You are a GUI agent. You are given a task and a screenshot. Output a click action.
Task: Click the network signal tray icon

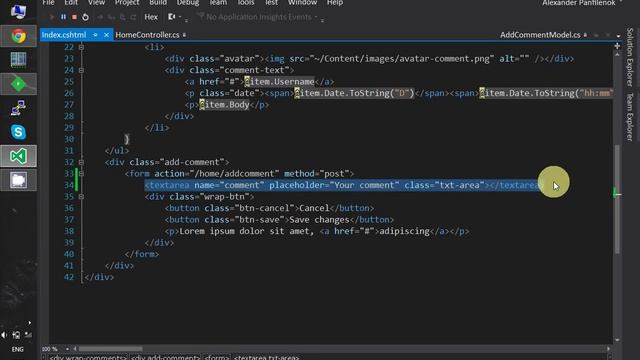[28, 335]
